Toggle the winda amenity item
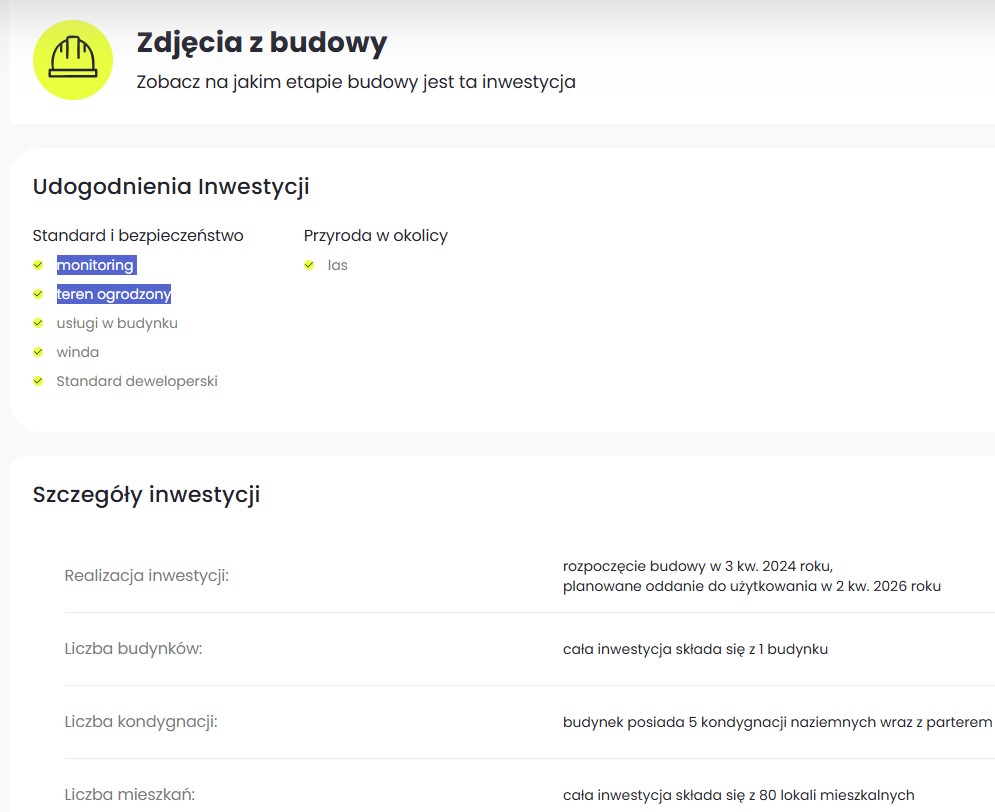The width and height of the screenshot is (995, 812). pos(78,352)
